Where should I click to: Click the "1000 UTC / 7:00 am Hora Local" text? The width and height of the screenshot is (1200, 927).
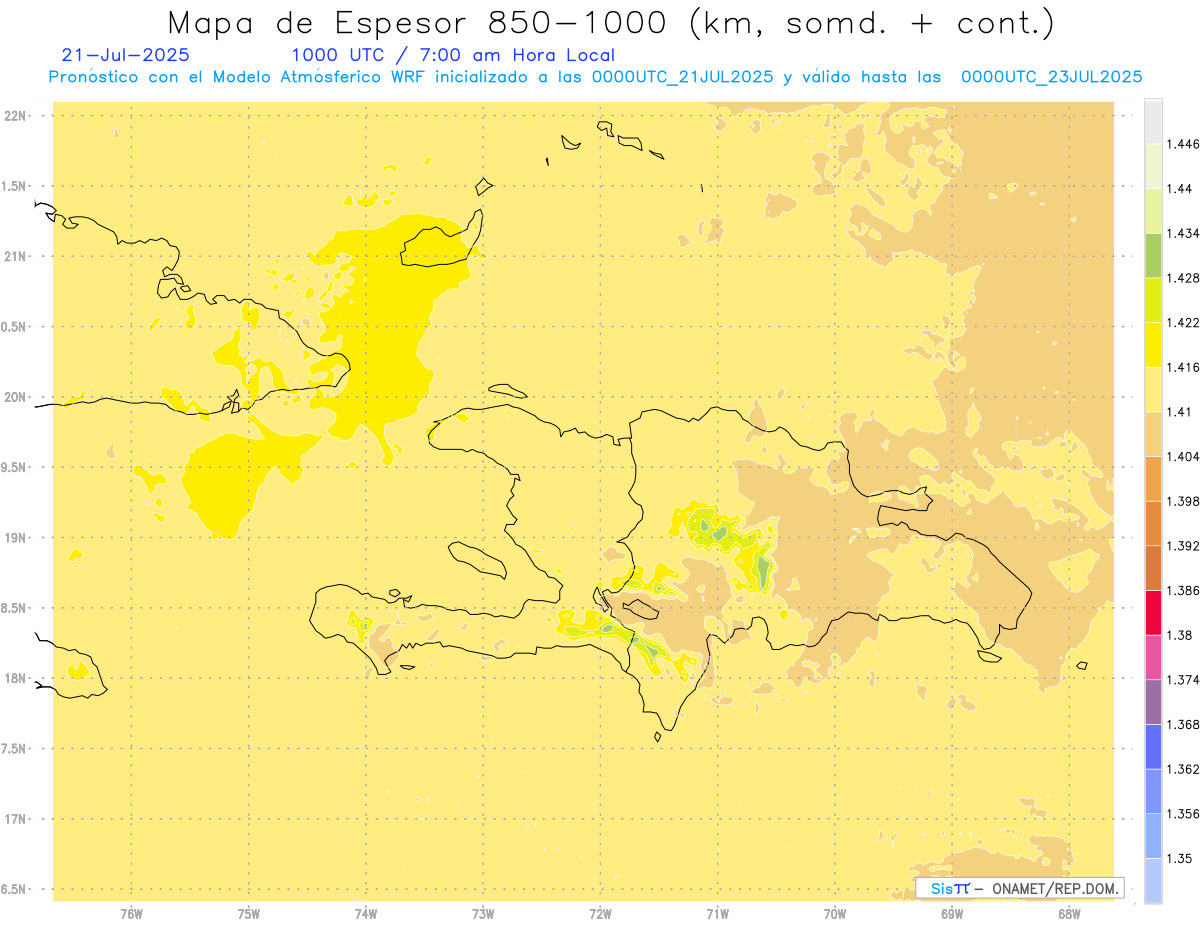[x=453, y=56]
